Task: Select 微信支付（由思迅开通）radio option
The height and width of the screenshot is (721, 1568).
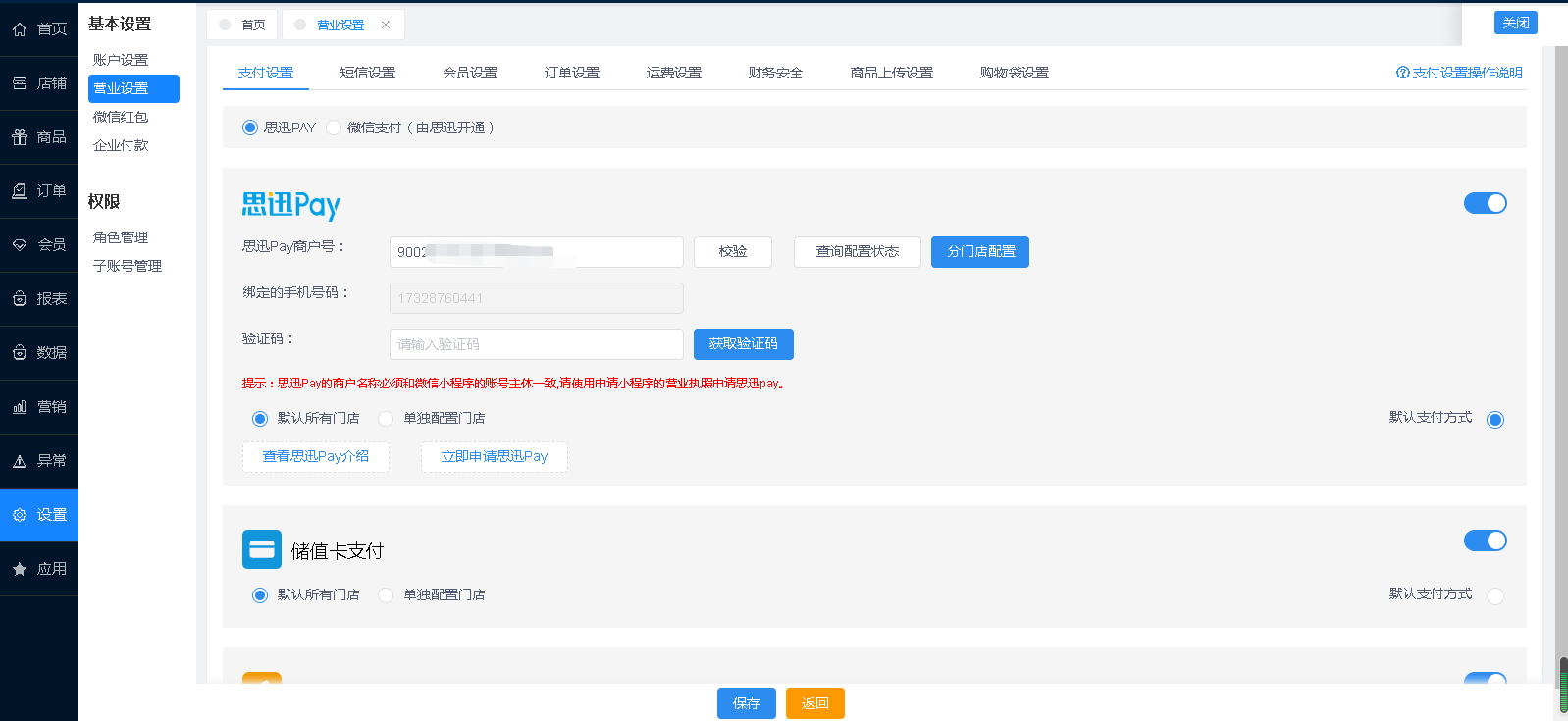Action: click(334, 128)
